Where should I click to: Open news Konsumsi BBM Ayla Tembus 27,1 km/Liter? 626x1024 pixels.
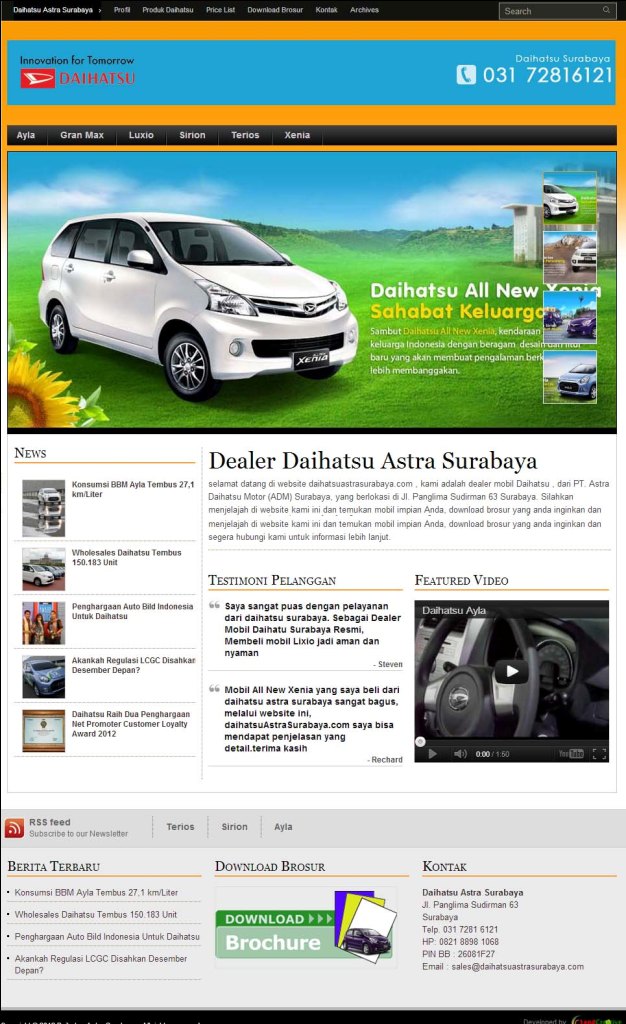click(x=133, y=489)
